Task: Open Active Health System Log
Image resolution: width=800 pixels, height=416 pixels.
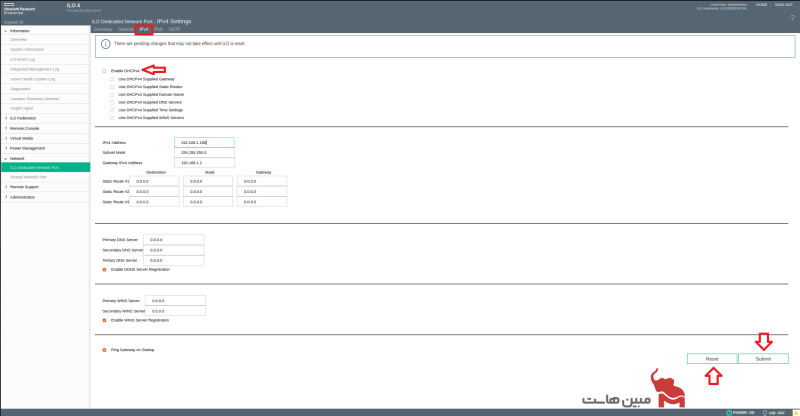Action: [x=33, y=79]
